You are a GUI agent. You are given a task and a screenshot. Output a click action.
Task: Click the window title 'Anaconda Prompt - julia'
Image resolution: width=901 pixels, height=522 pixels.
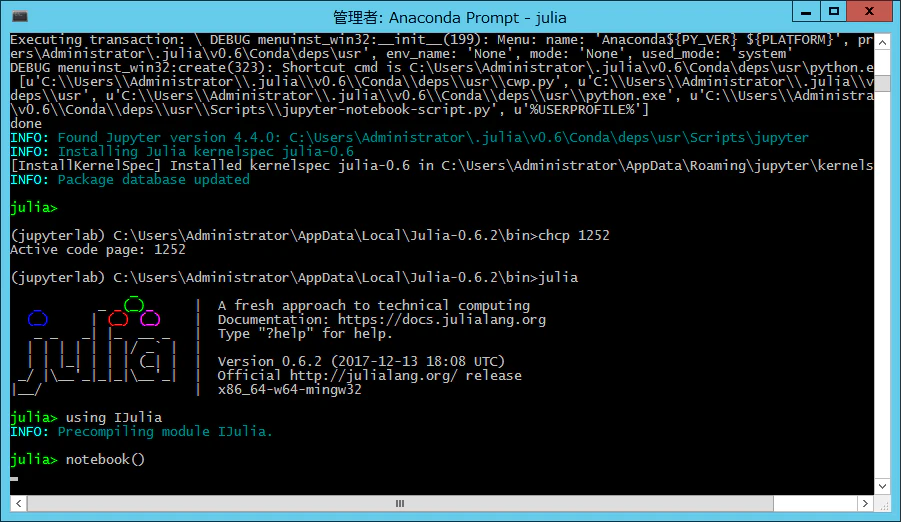(449, 18)
